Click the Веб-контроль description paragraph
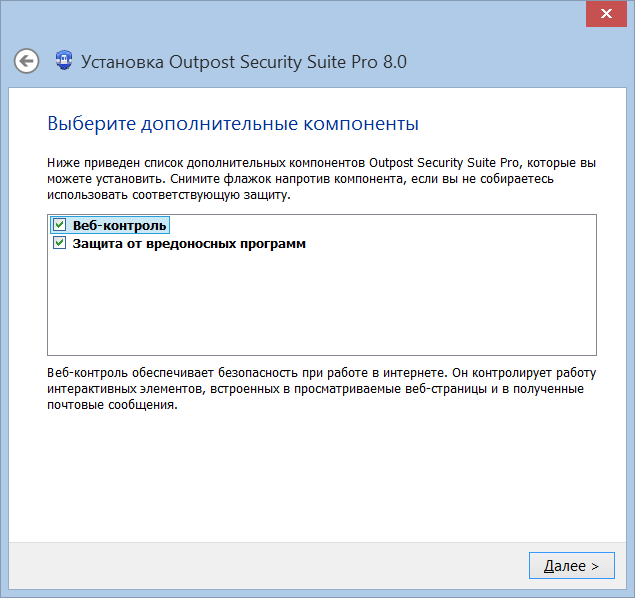This screenshot has height=598, width=635. point(320,388)
